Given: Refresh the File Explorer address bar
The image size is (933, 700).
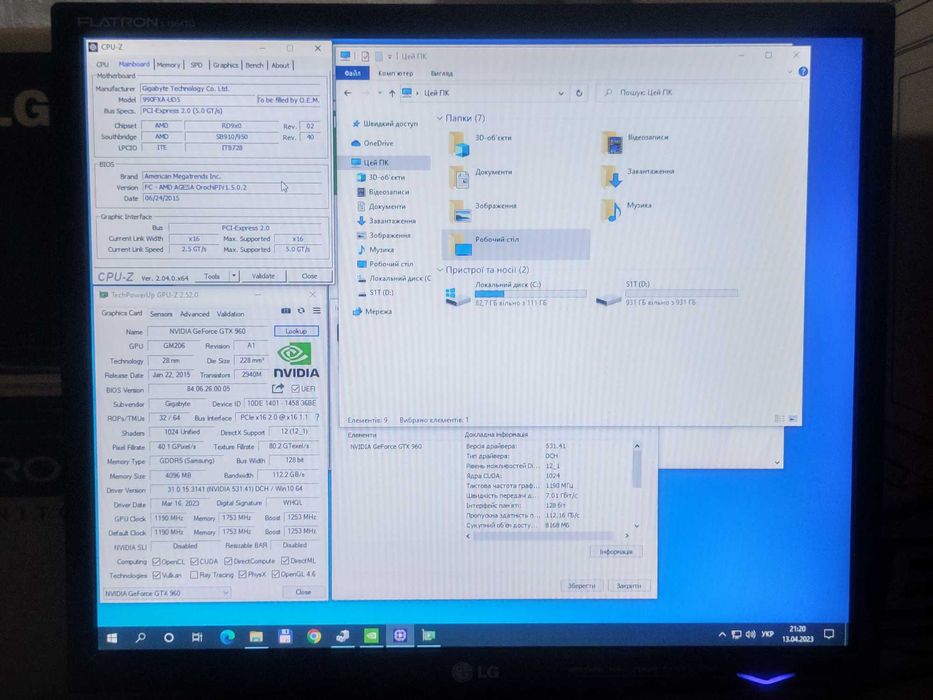Looking at the screenshot, I should (x=578, y=93).
